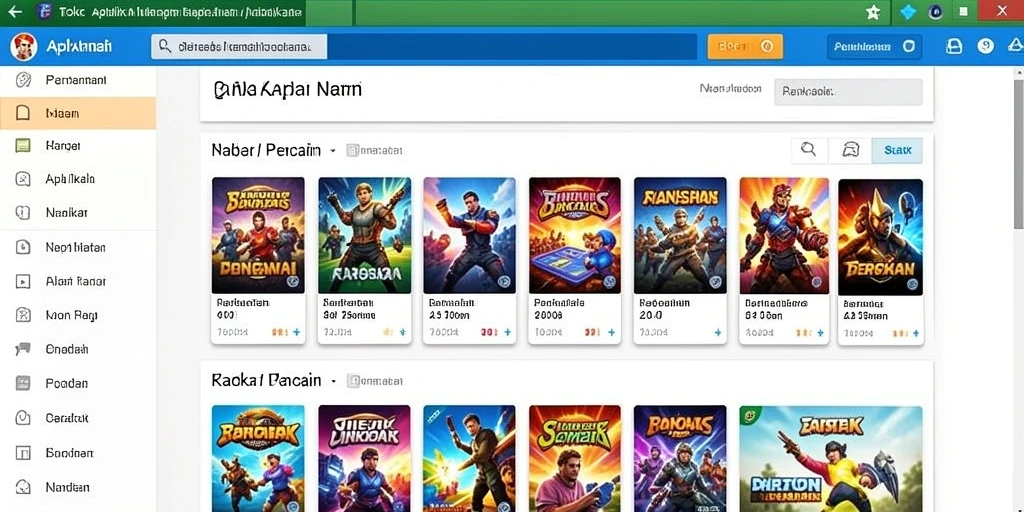Click the icon beside Caralak in sidebar
Viewport: 1024px width, 512px height.
coord(23,417)
